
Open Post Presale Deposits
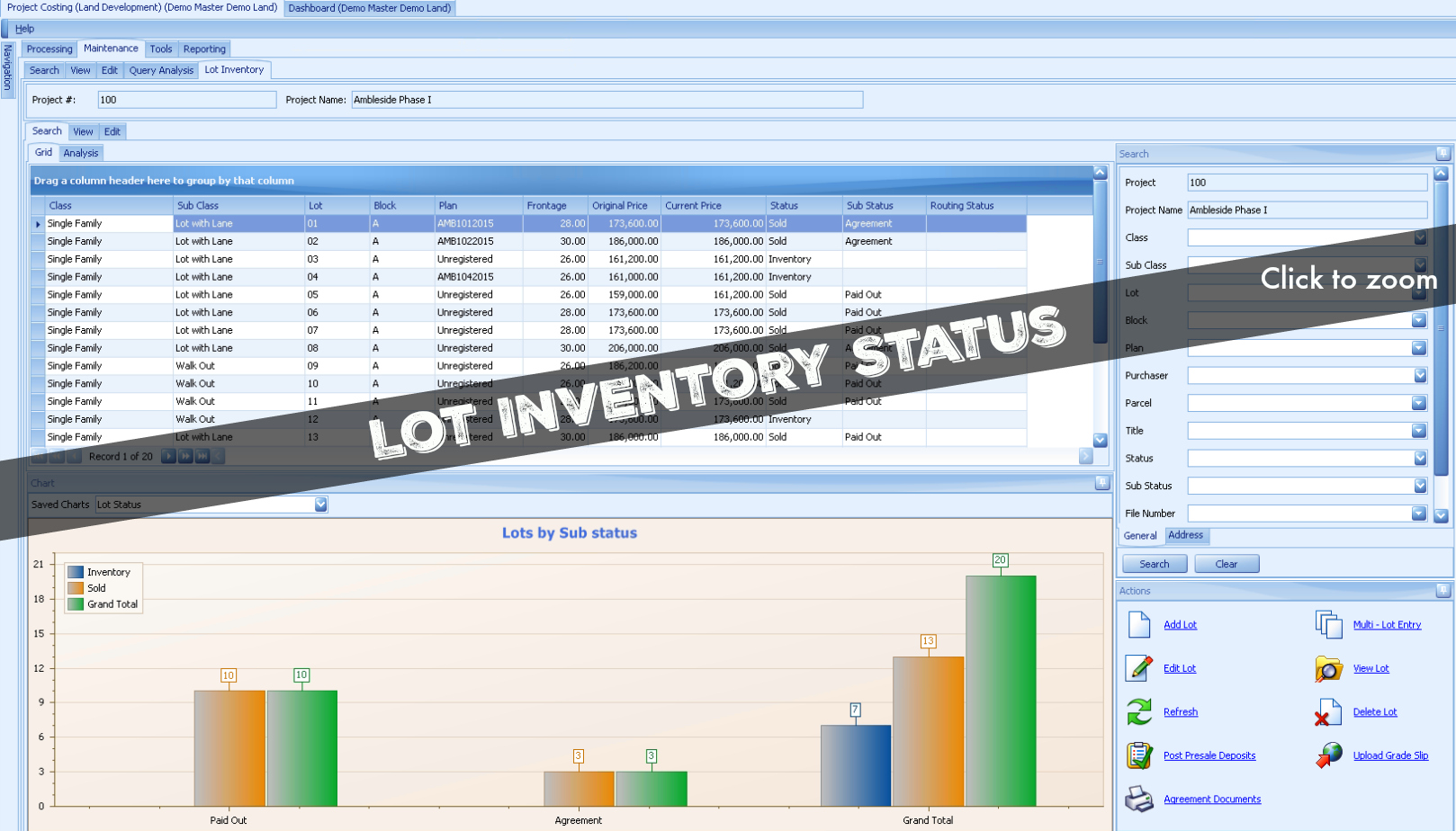[x=1209, y=755]
